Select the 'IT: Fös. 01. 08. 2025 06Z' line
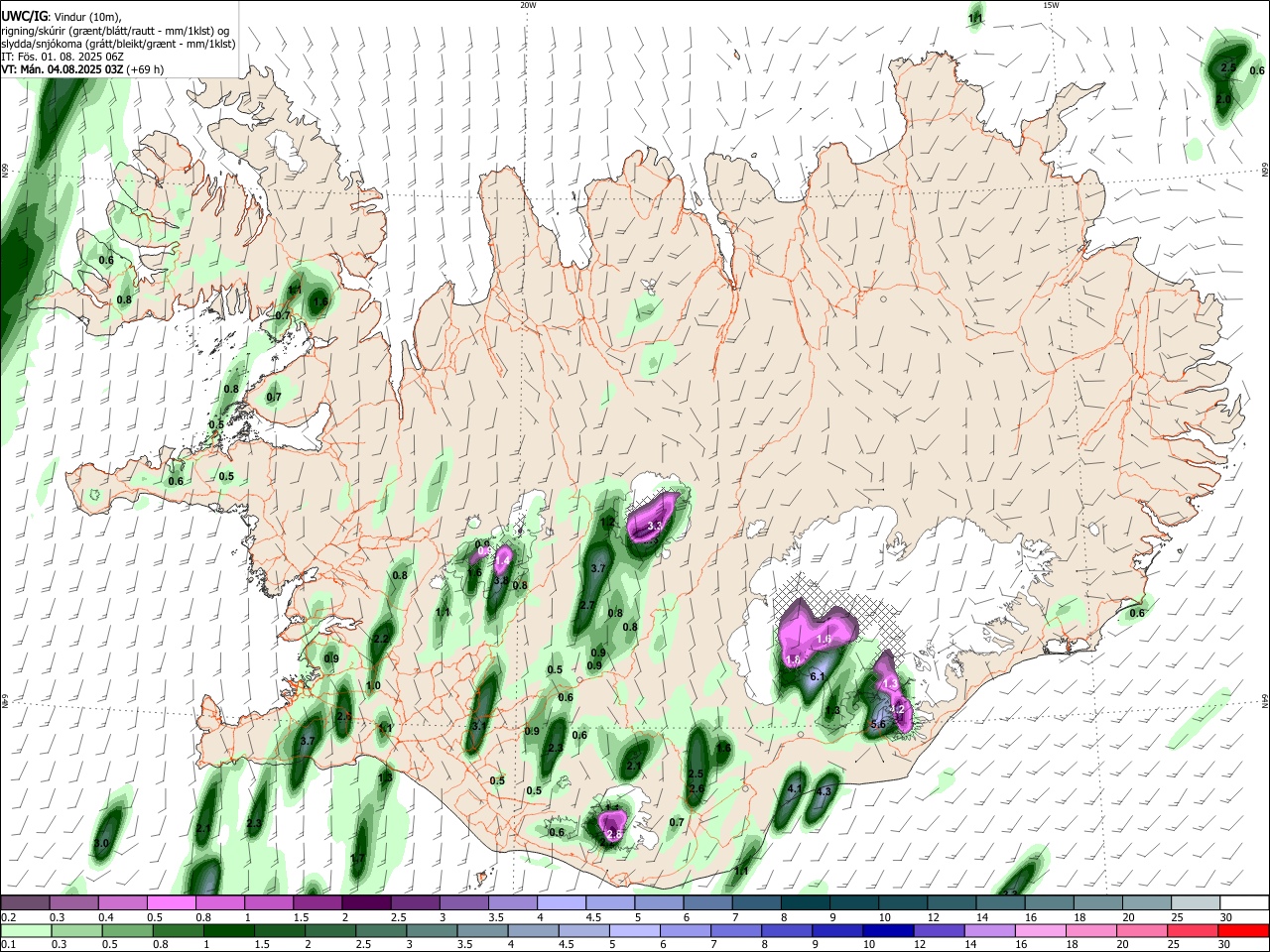This screenshot has width=1270, height=952. (63, 57)
